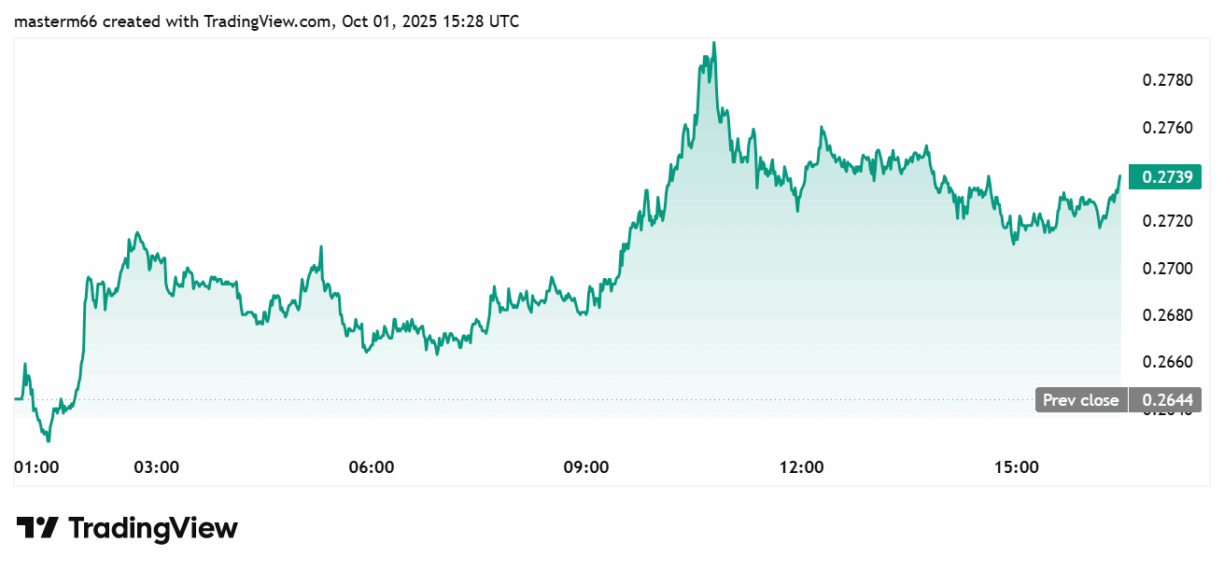Click the 0.2760 price axis label
The image size is (1224, 570).
(1166, 127)
